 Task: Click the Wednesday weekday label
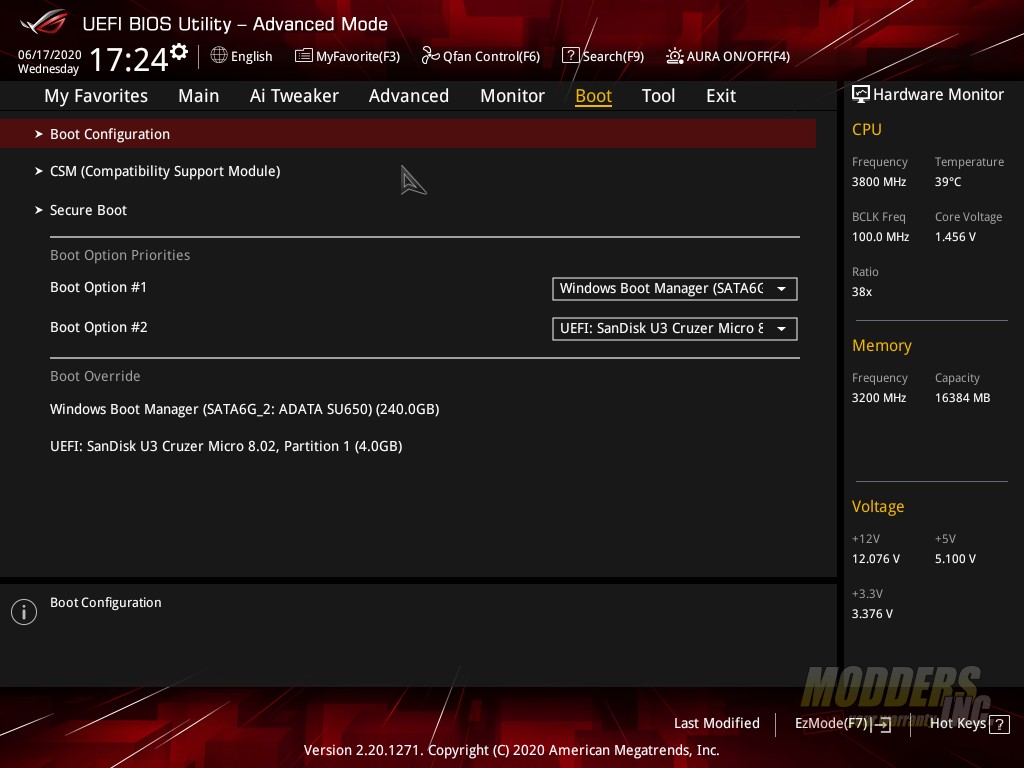[48, 69]
